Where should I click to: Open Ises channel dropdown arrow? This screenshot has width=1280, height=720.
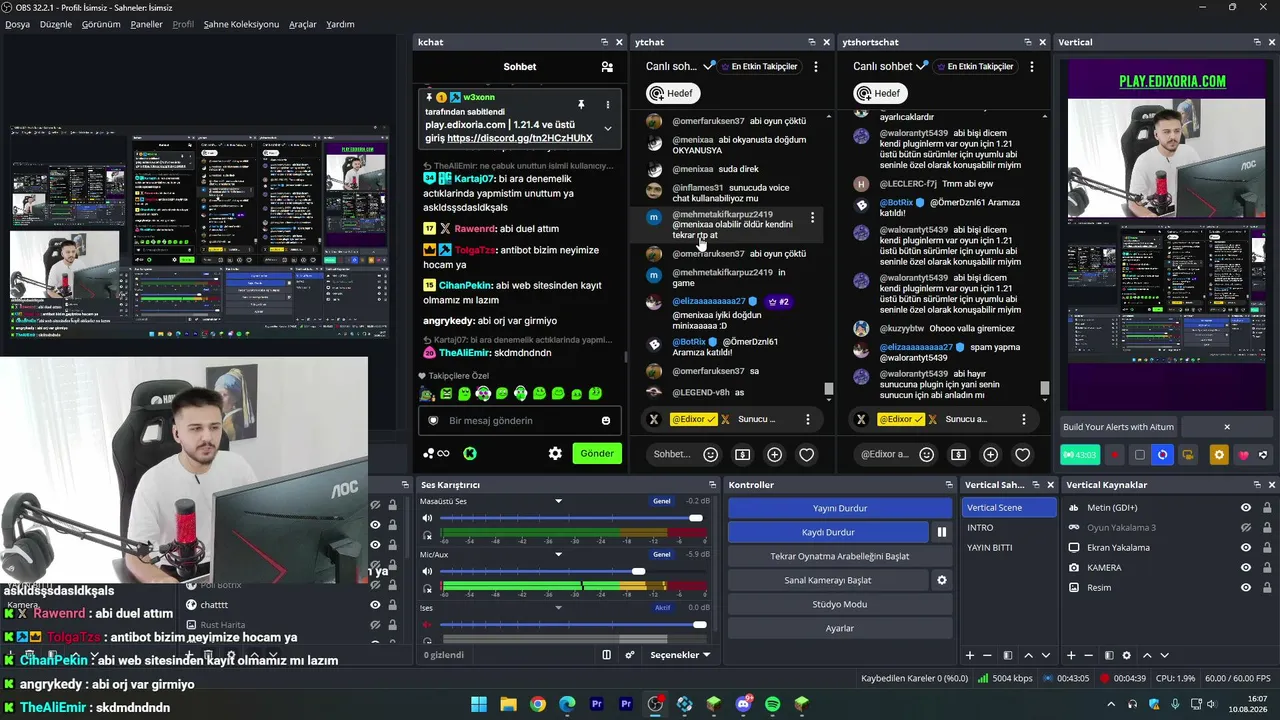[x=558, y=607]
